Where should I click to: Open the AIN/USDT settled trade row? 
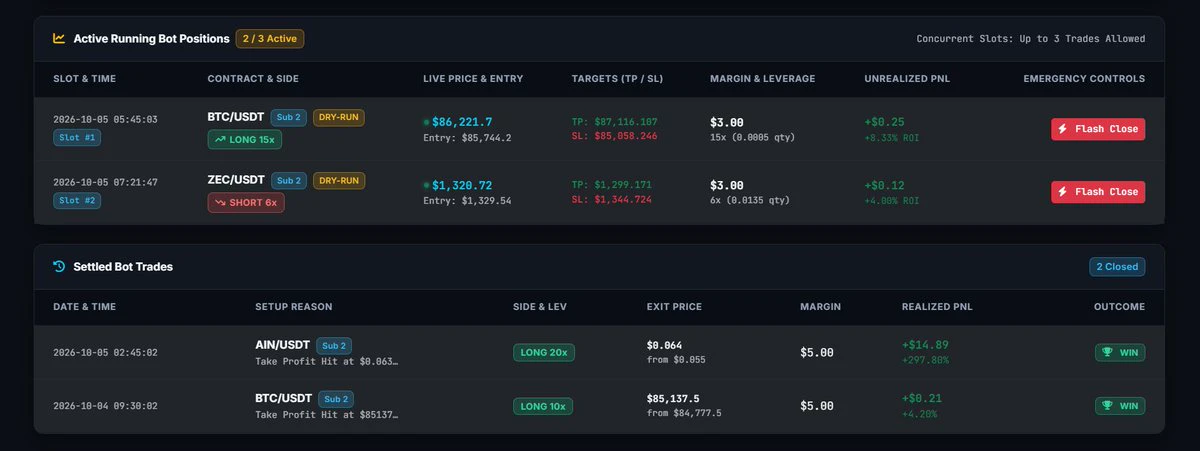click(600, 352)
